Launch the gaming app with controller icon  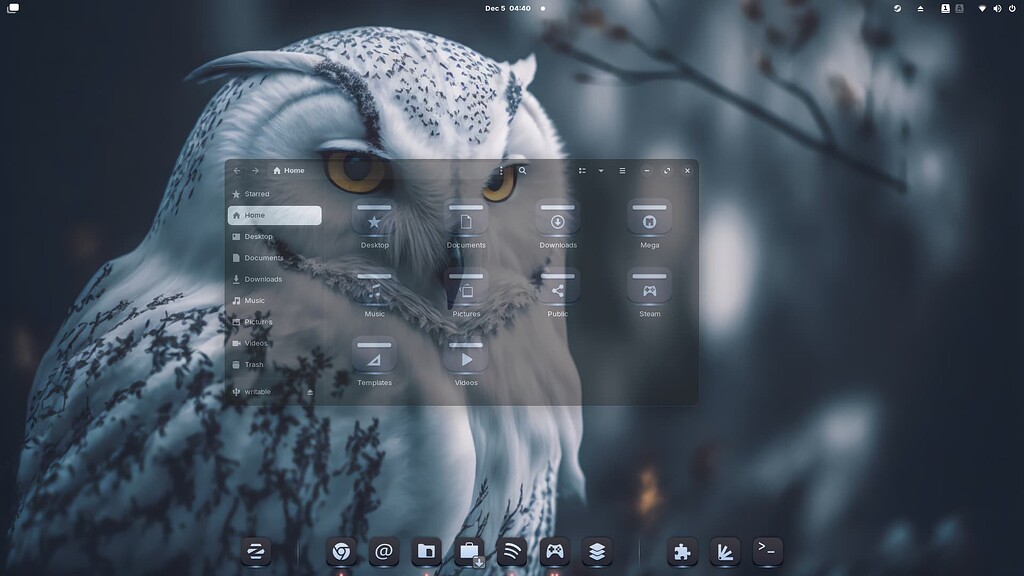(x=554, y=550)
